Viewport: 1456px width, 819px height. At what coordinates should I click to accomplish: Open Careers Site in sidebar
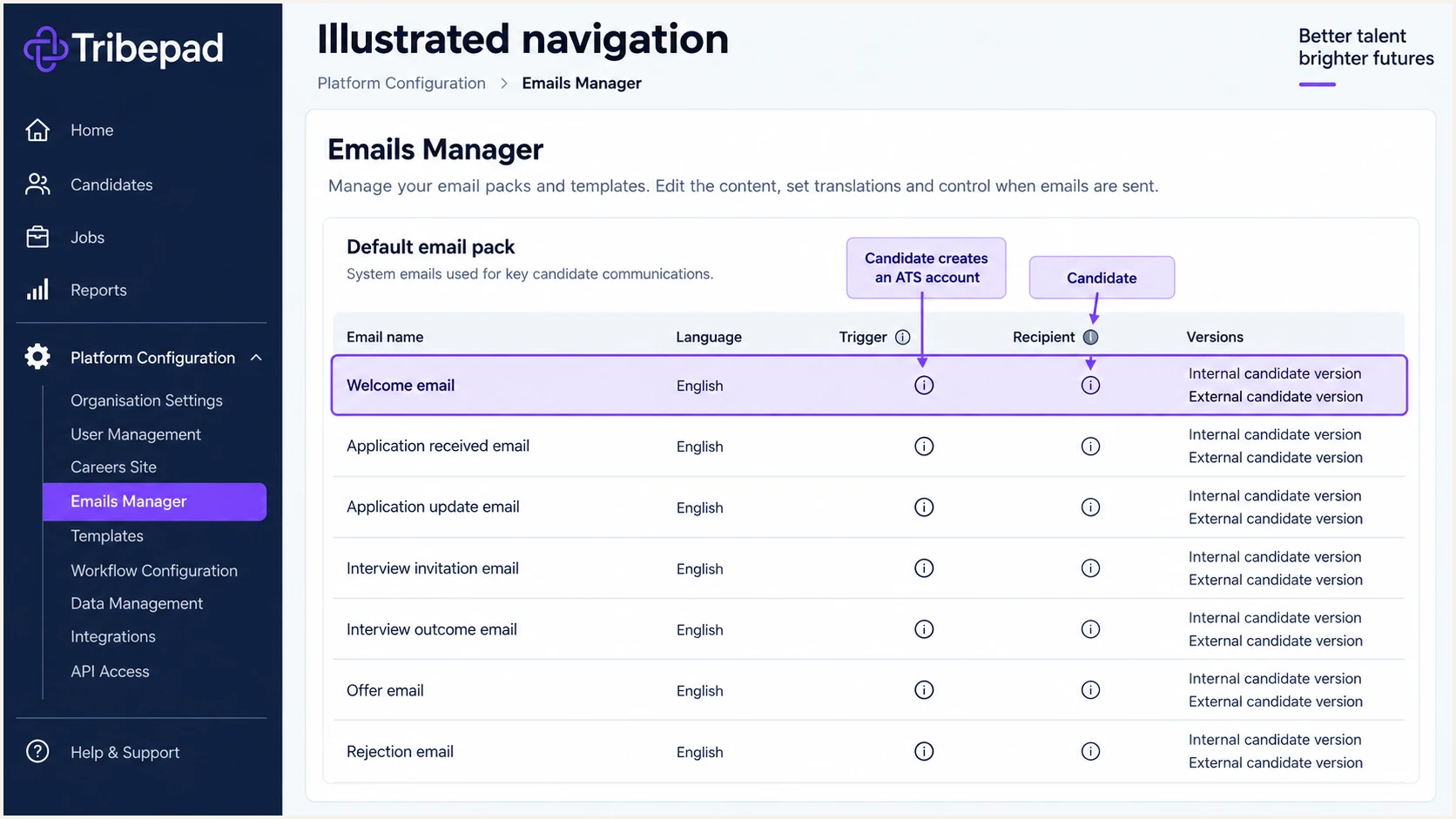[x=113, y=467]
